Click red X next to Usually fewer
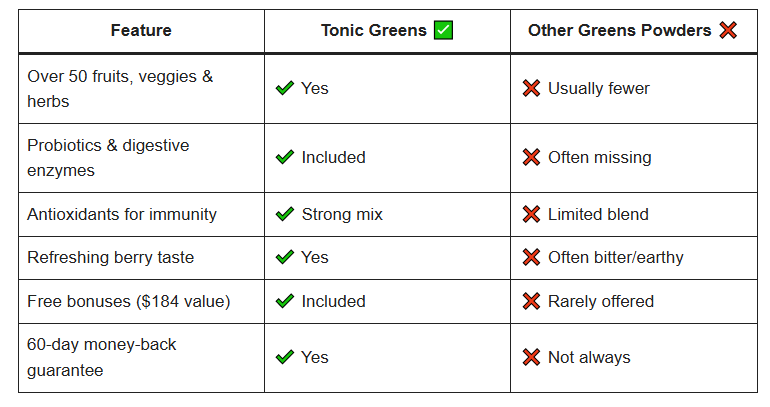Viewport: 770px width, 407px height. pyautogui.click(x=531, y=89)
